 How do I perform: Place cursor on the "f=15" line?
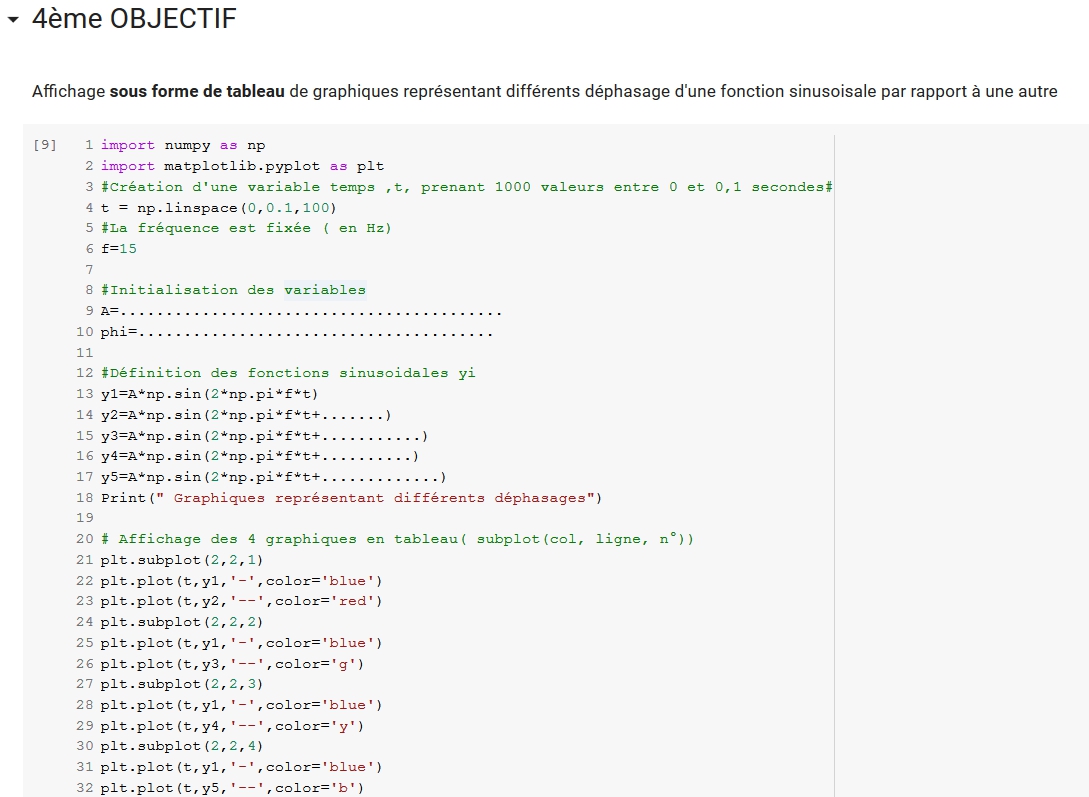coord(119,249)
